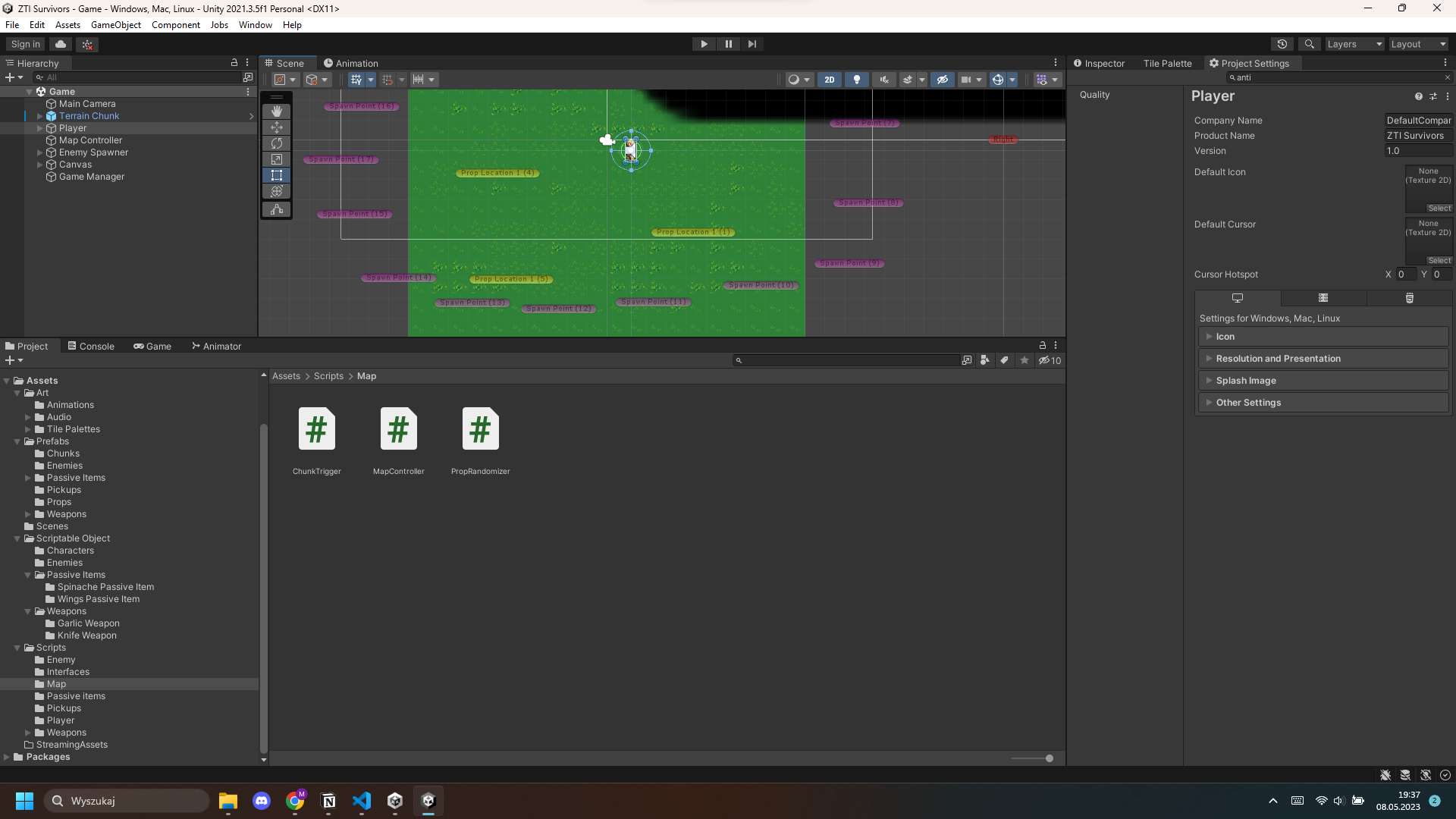1456x819 pixels.
Task: Toggle scene audio mute button
Action: (883, 80)
